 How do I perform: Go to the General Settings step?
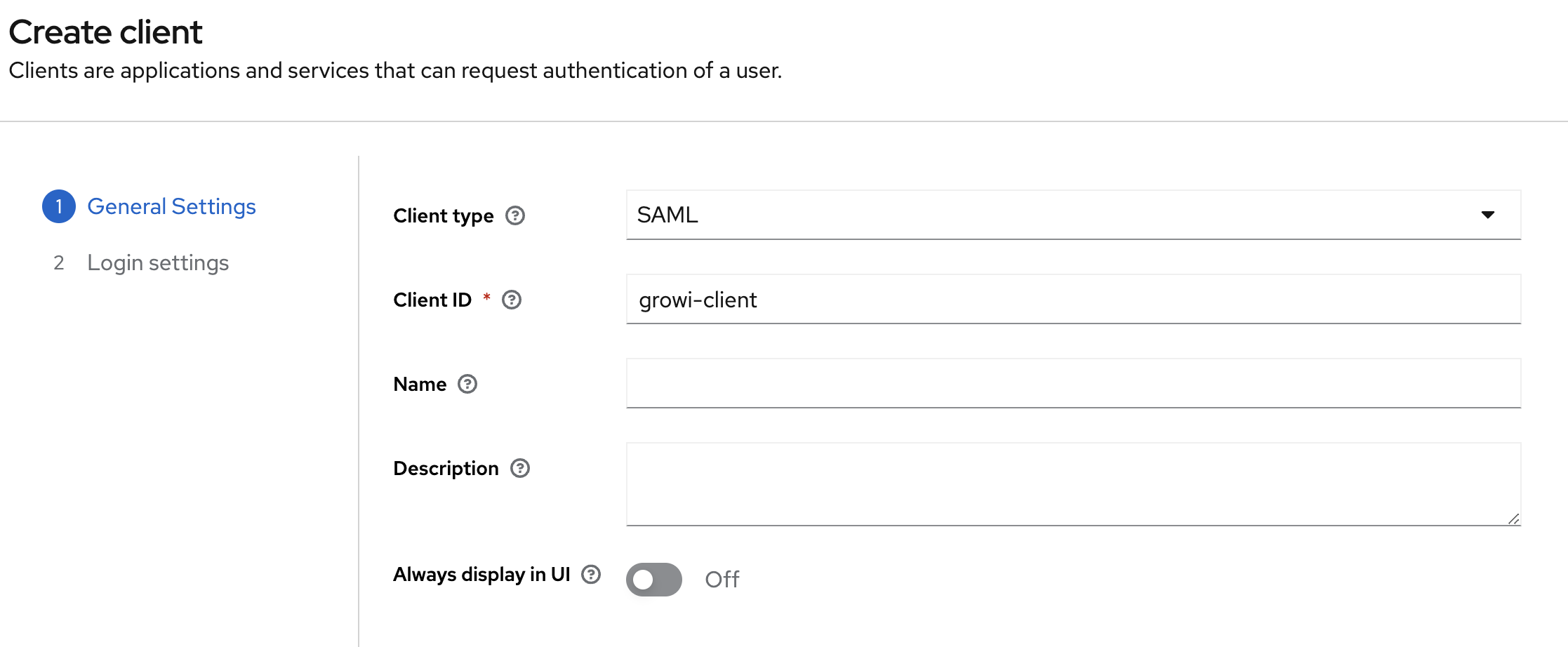pos(171,206)
